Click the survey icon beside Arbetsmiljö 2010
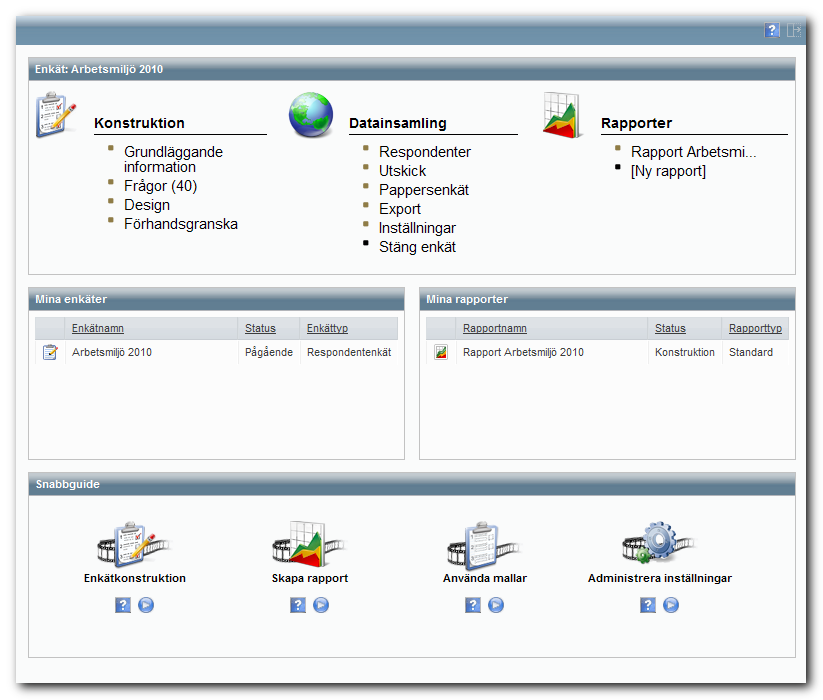Screen dimensions: 823x700 click(x=50, y=352)
